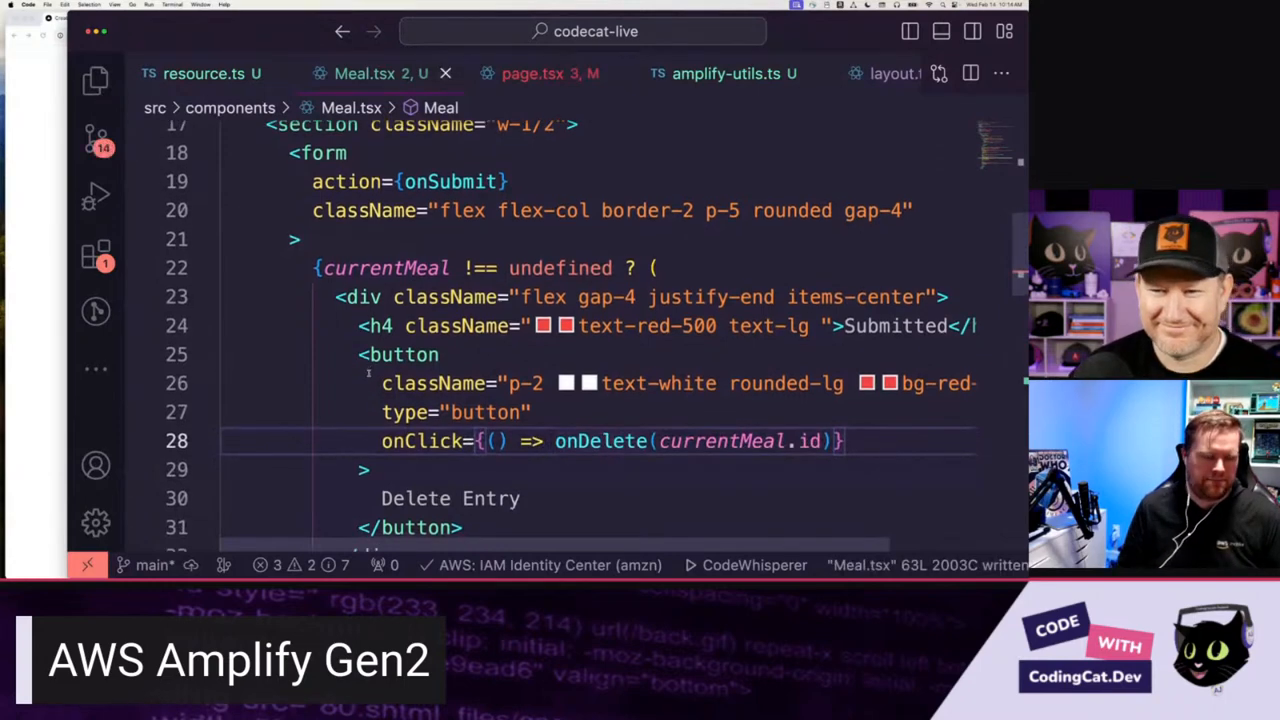Viewport: 1280px width, 720px height.
Task: Toggle the primary side bar layout icon
Action: pos(910,31)
